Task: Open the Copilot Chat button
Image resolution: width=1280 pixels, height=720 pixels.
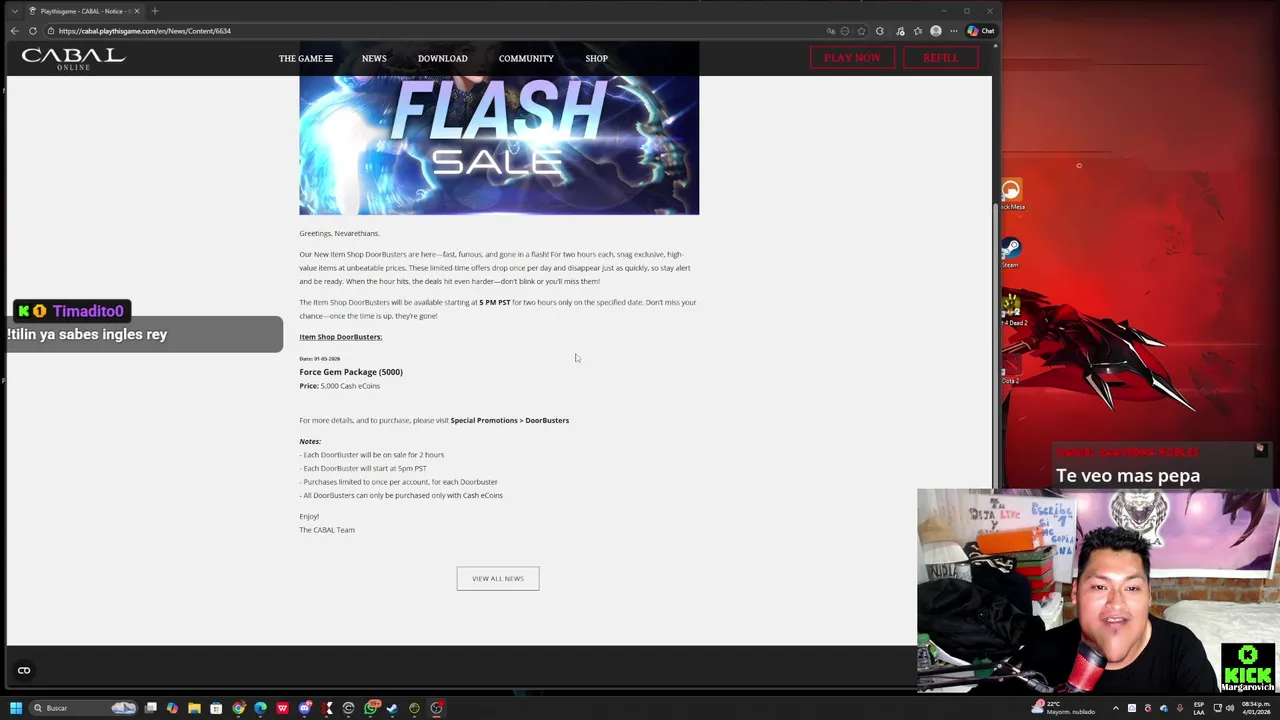Action: pos(980,31)
